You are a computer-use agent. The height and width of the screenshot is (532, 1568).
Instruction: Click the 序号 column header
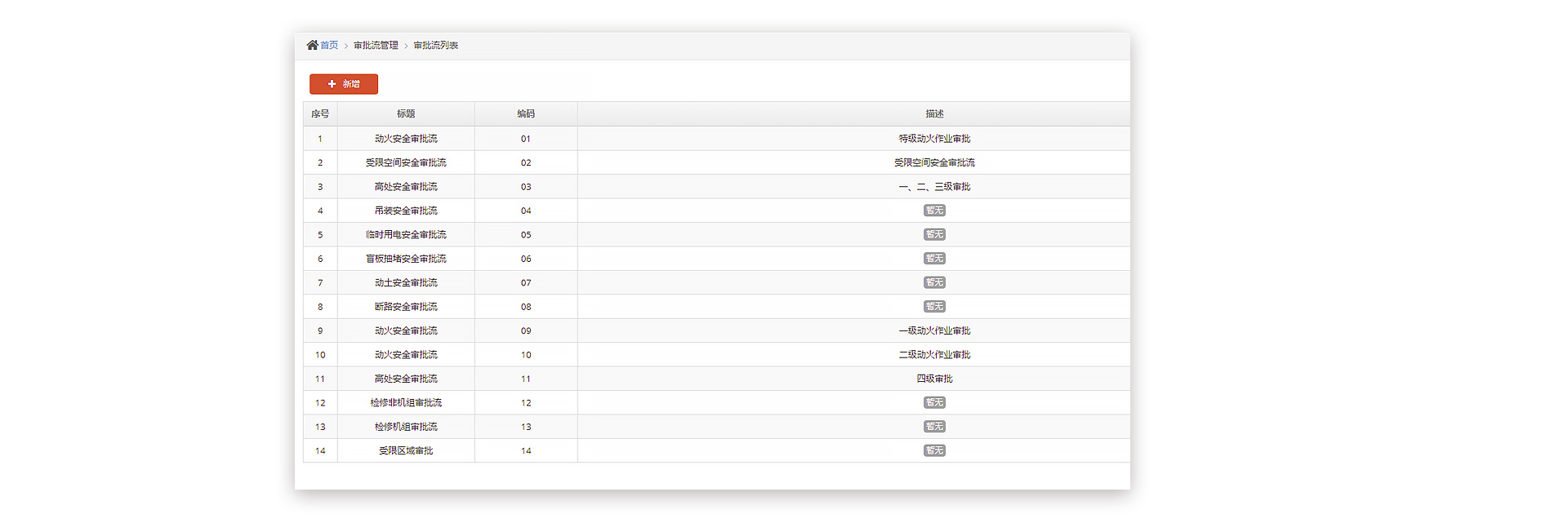pos(320,114)
